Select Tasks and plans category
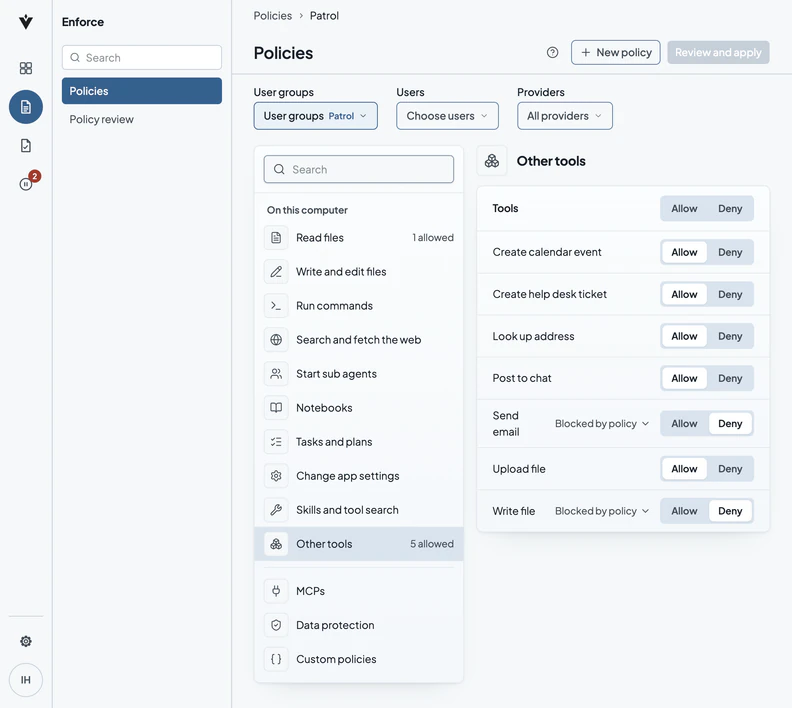 pos(359,442)
